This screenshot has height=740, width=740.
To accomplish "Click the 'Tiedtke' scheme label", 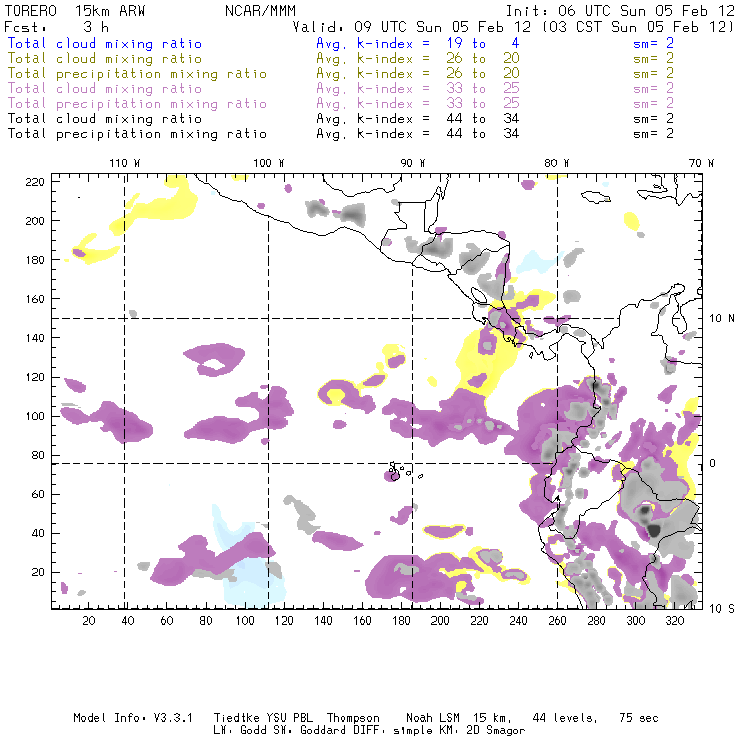I will (x=236, y=718).
